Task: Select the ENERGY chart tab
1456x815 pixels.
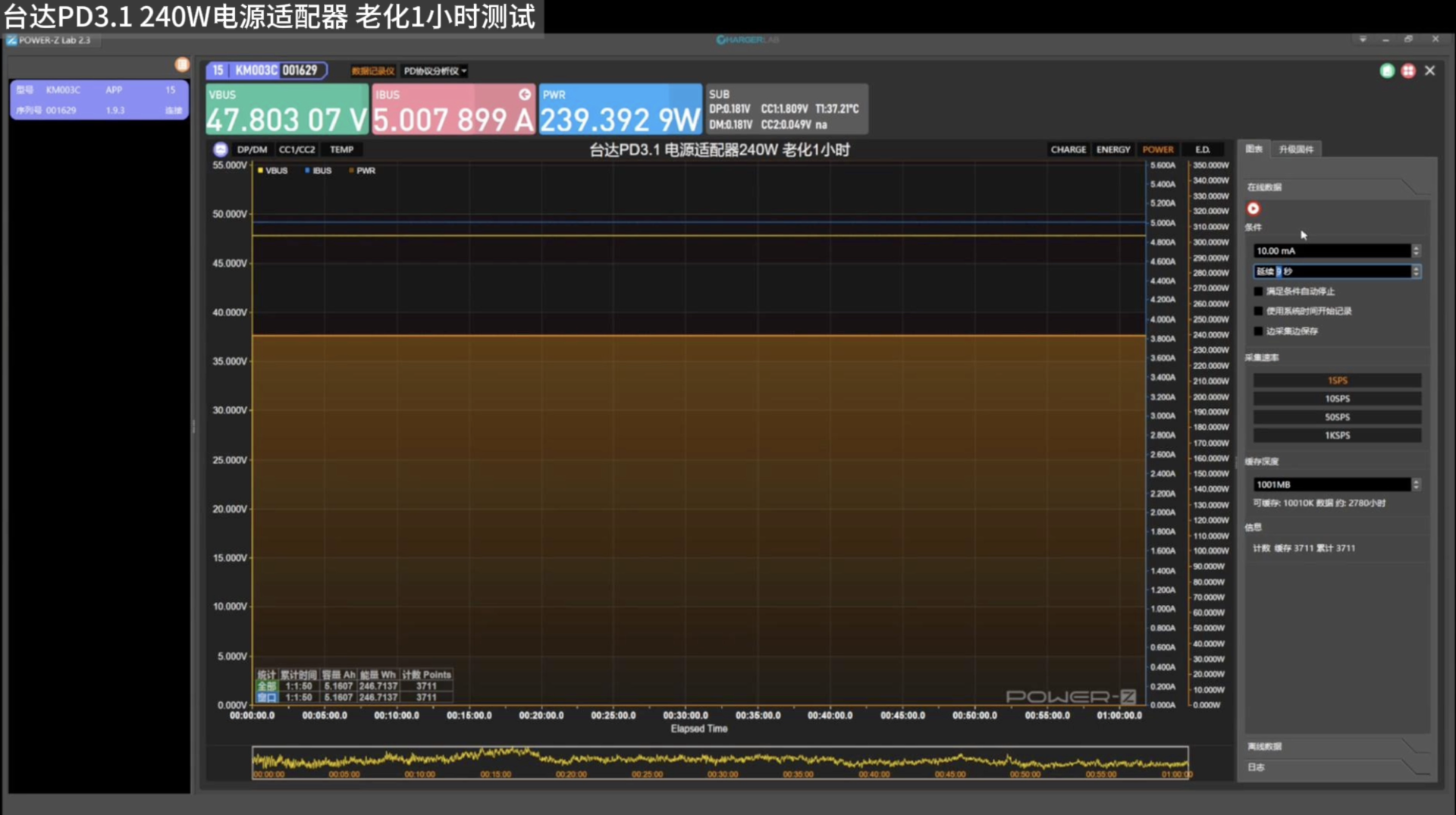Action: [x=1112, y=149]
